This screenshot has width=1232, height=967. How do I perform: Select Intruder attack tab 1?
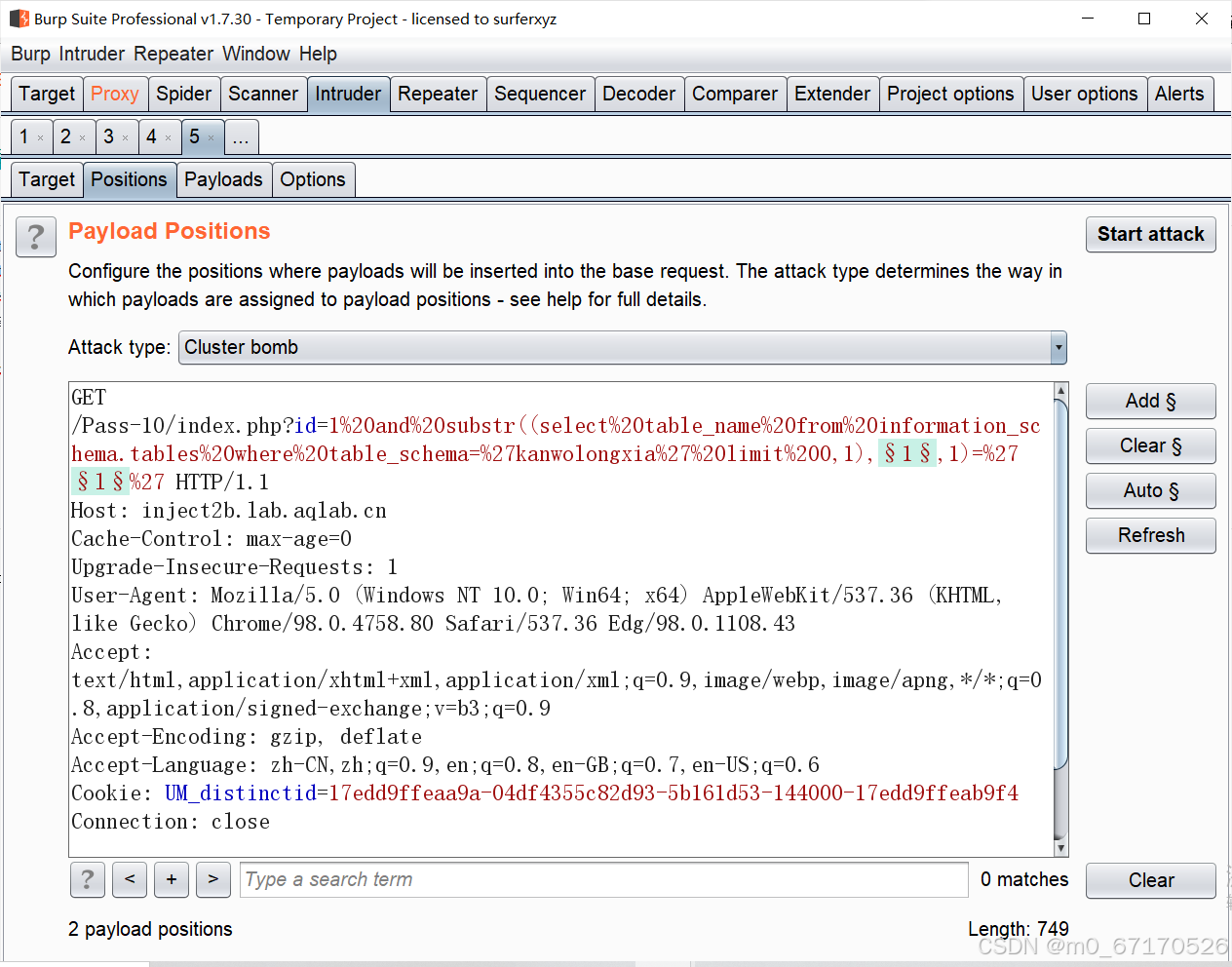pos(24,136)
